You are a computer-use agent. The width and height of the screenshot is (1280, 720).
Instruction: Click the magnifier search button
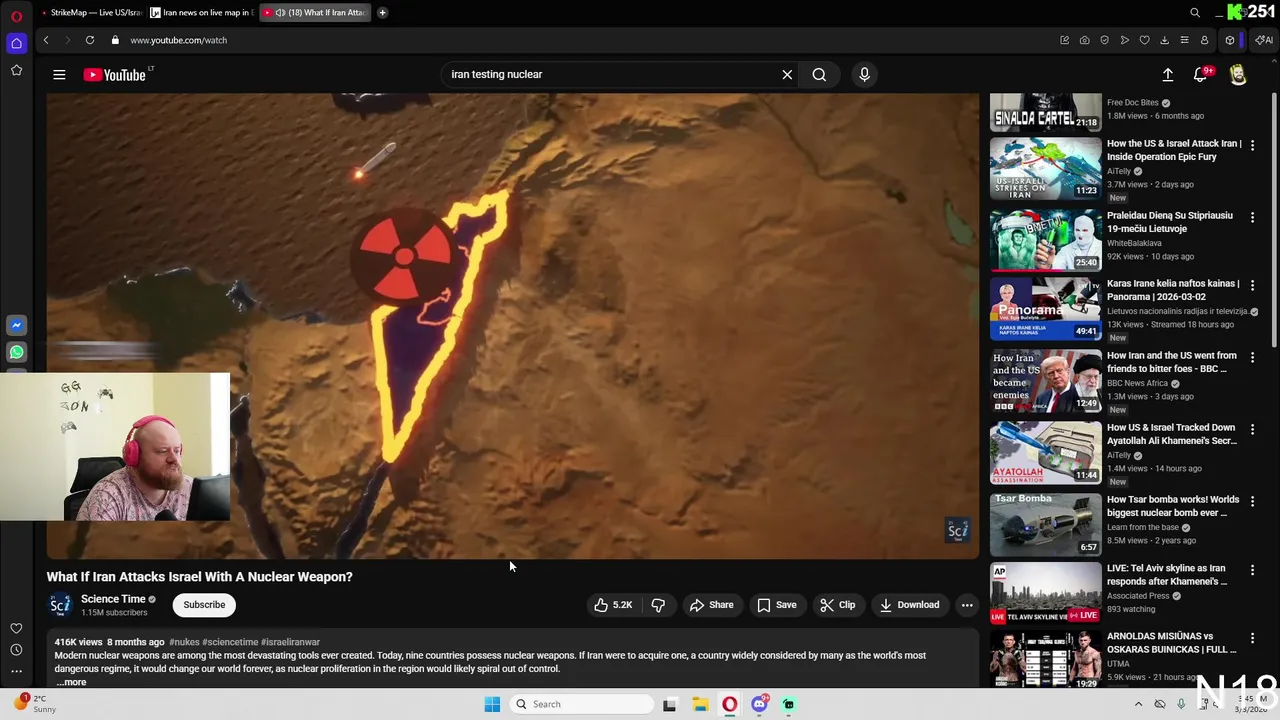tap(819, 75)
